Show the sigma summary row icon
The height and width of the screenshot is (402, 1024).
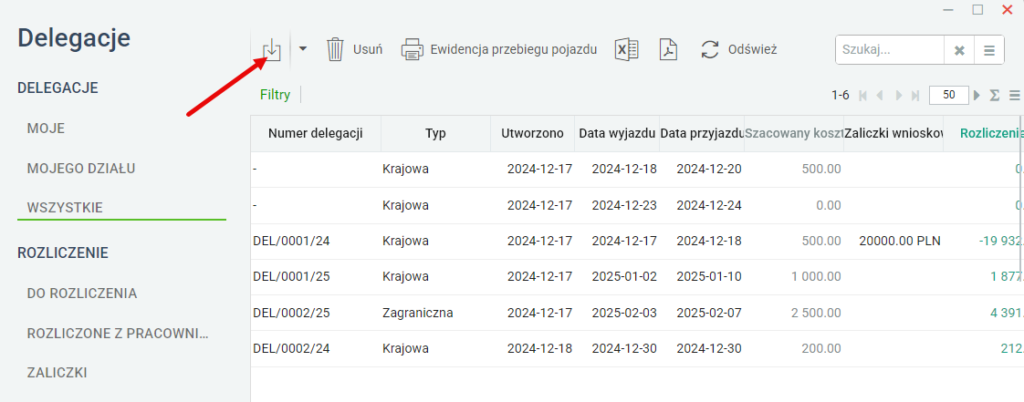pyautogui.click(x=995, y=95)
